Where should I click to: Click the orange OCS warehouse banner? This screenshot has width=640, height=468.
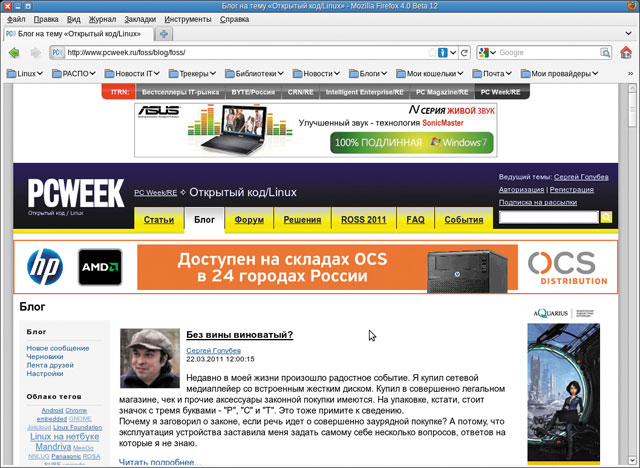pos(327,267)
